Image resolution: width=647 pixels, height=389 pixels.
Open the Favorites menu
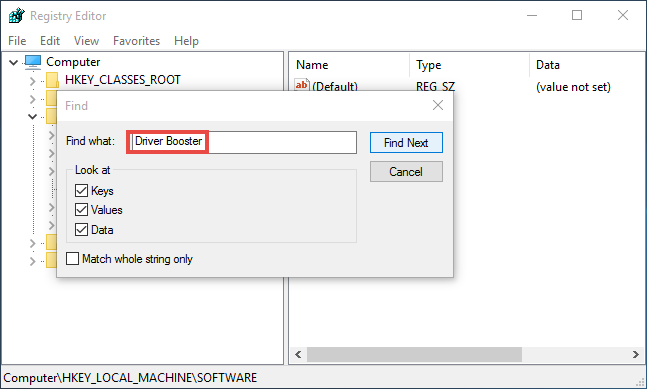click(137, 41)
